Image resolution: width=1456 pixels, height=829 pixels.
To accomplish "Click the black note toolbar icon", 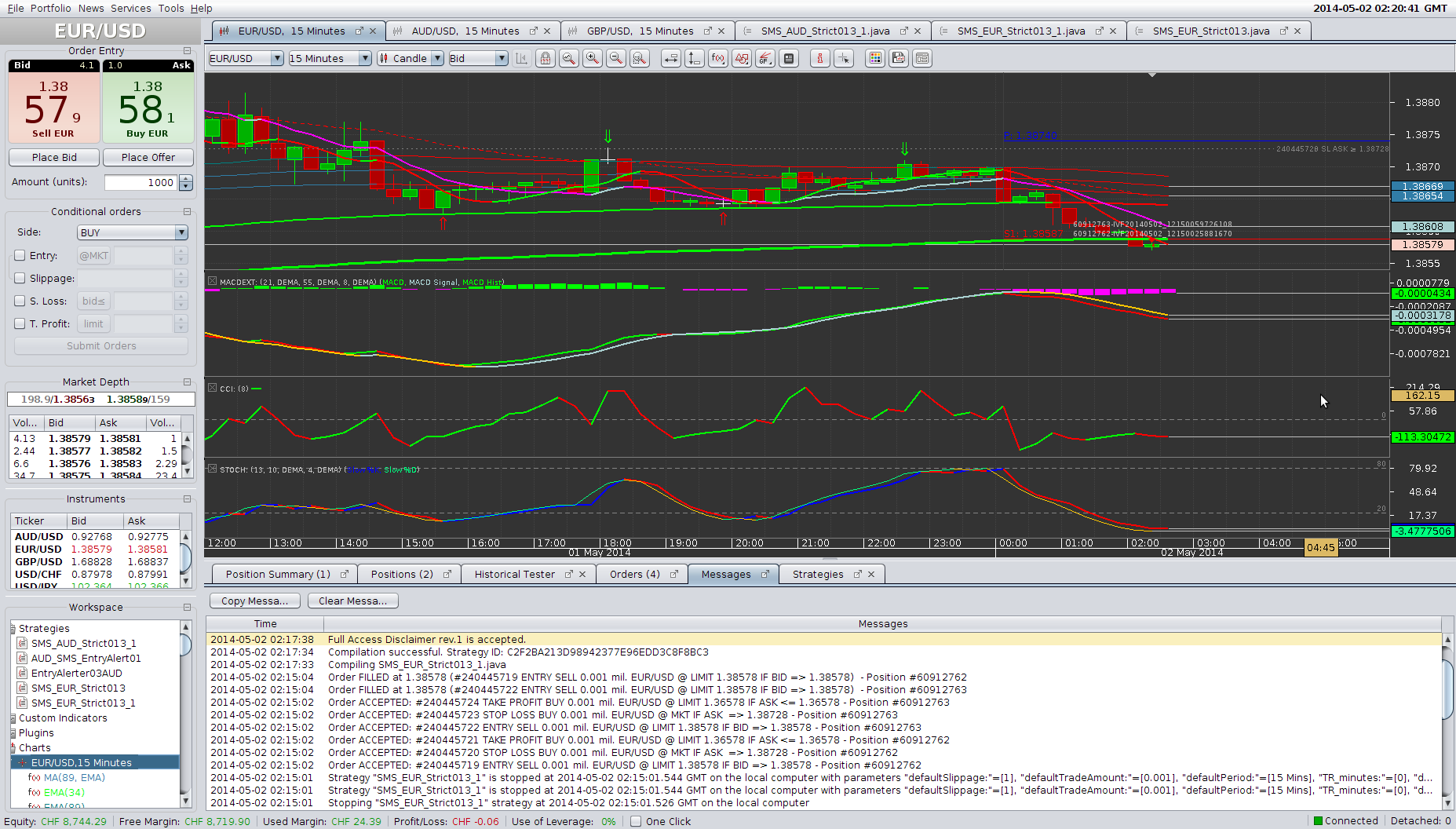I will (789, 58).
